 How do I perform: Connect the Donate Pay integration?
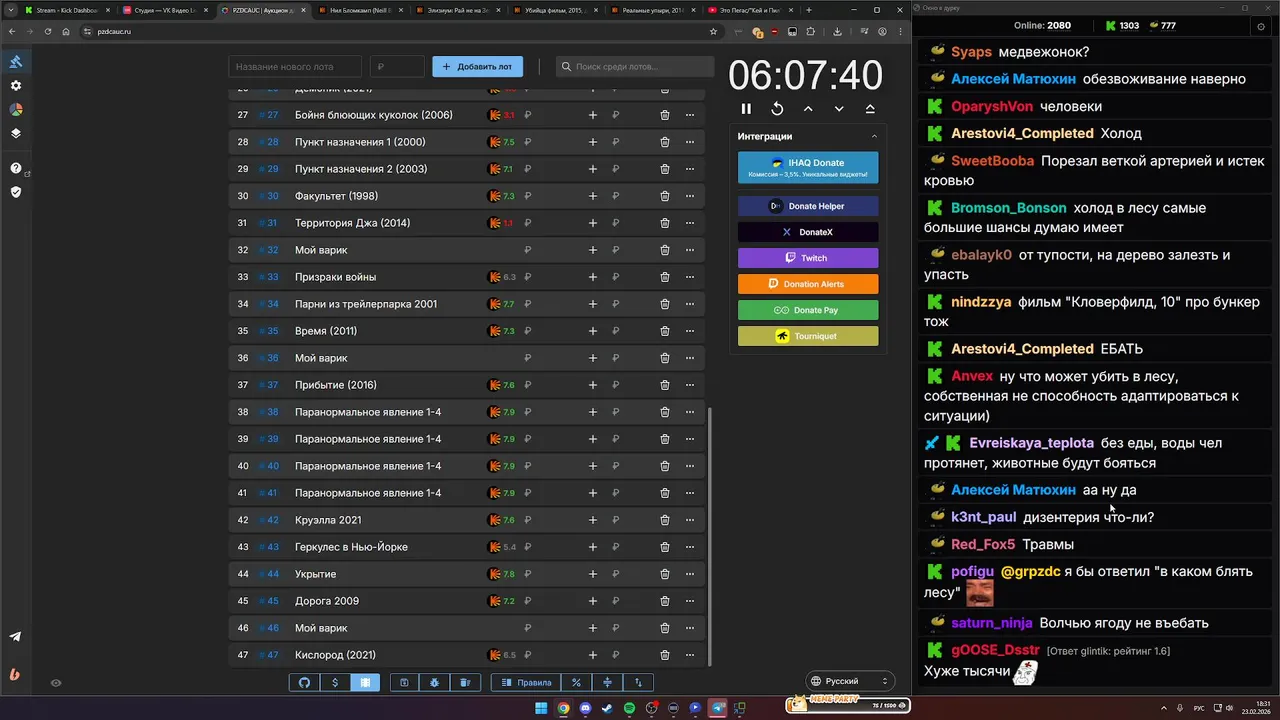coord(808,310)
